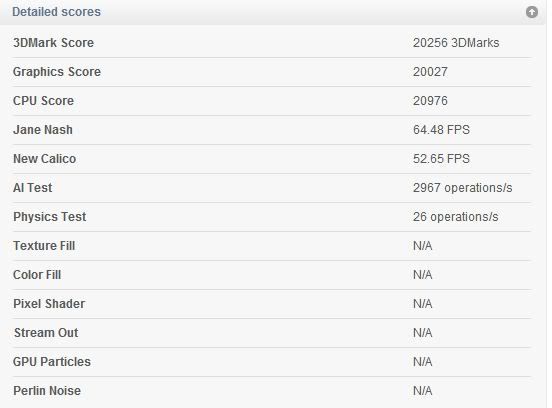Select the GPU Particles label

point(52,362)
